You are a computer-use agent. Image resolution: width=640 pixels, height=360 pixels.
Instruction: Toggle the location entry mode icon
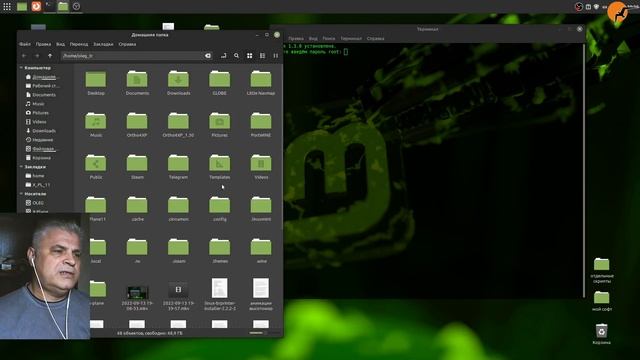point(223,56)
